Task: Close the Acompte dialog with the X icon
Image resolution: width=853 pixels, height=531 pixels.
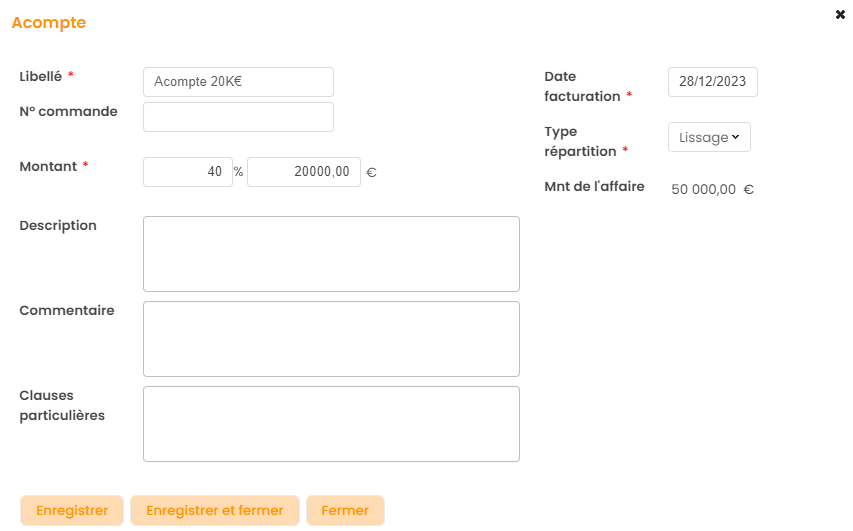Action: (x=840, y=15)
